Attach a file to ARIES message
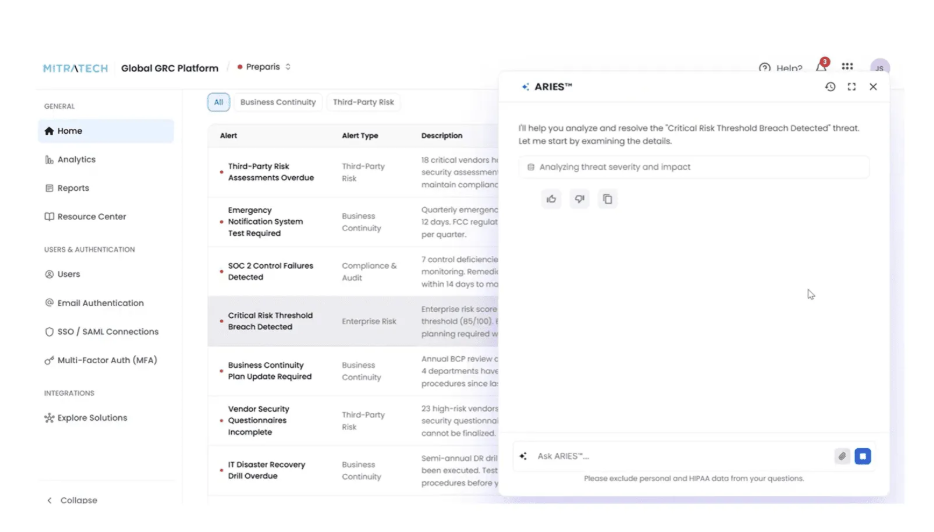This screenshot has height=532, width=934. [x=842, y=456]
